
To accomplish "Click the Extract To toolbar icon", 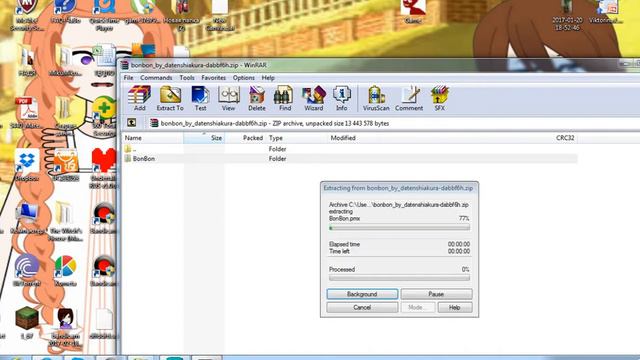I will click(x=170, y=98).
